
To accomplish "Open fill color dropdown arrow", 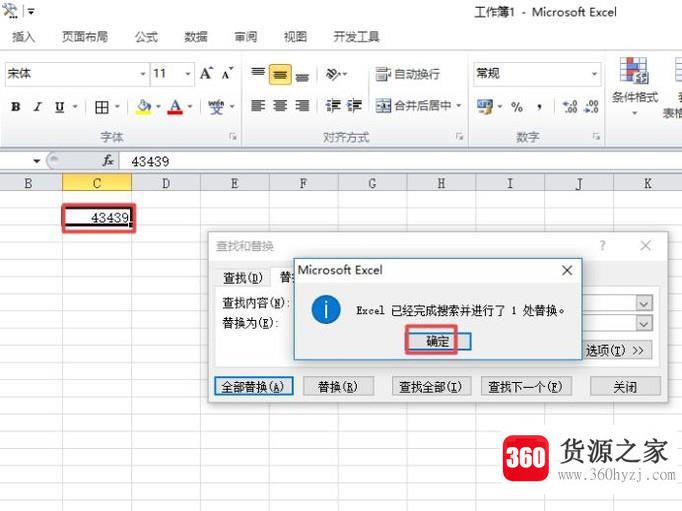I will point(158,107).
